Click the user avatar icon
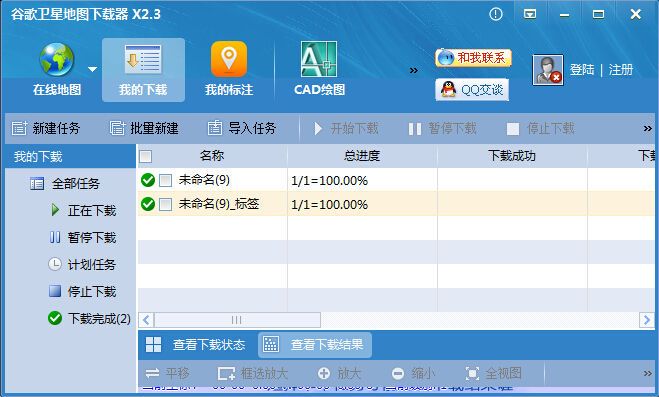 pyautogui.click(x=548, y=70)
